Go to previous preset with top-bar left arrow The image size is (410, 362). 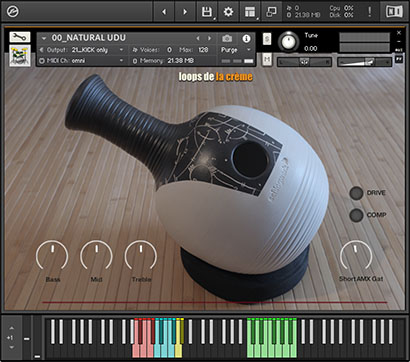coord(164,12)
